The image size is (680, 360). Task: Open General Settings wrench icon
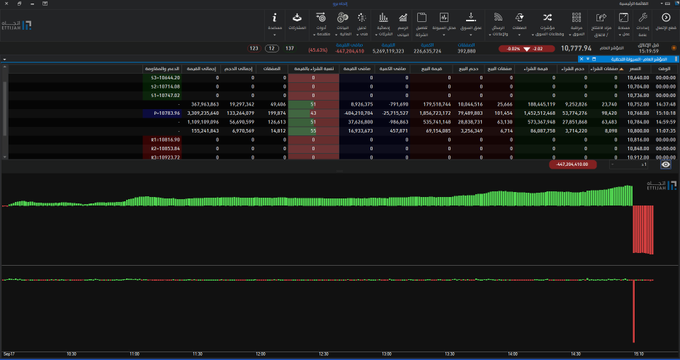pos(643,18)
